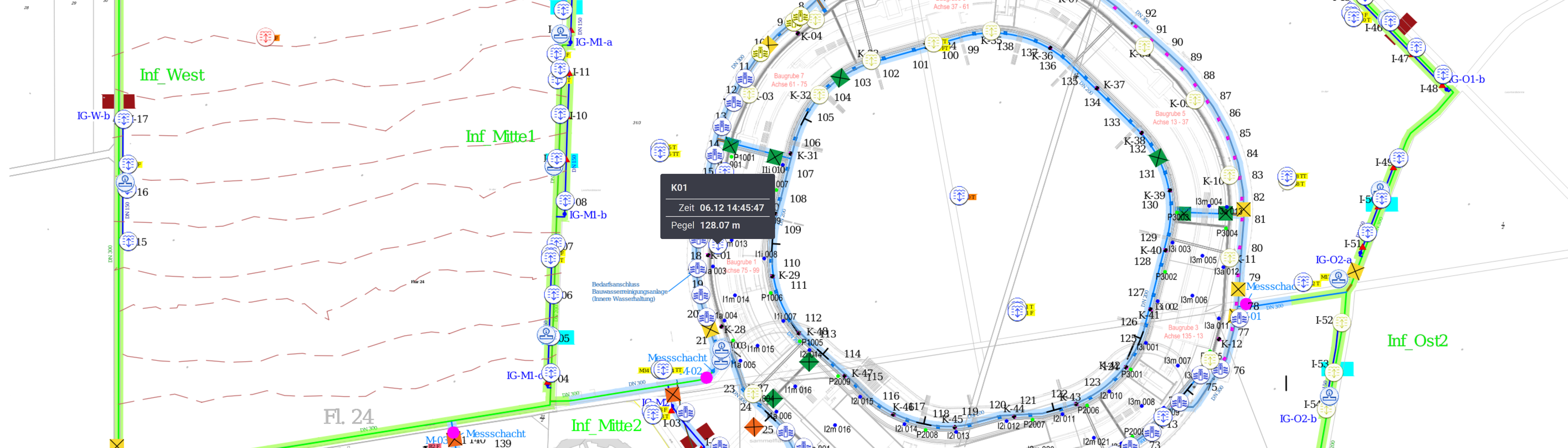
Task: Click the P3002 point label
Action: pyautogui.click(x=1166, y=276)
